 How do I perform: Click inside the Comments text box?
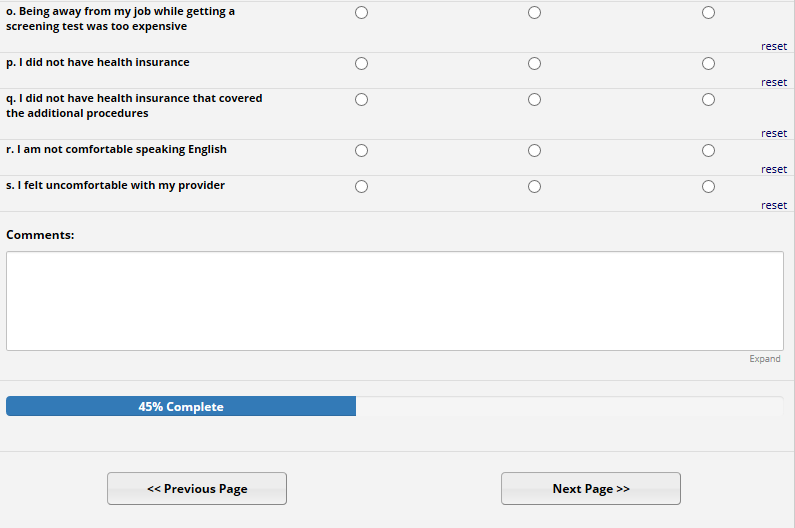[x=394, y=300]
